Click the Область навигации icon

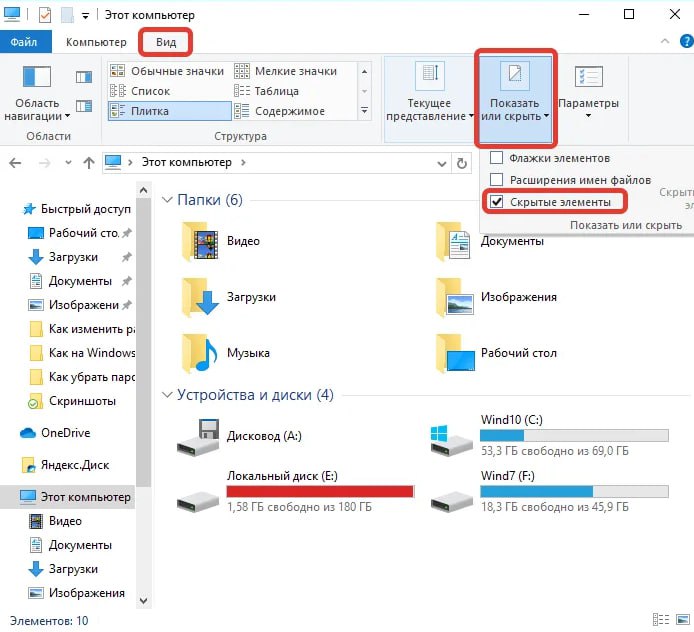[x=38, y=78]
